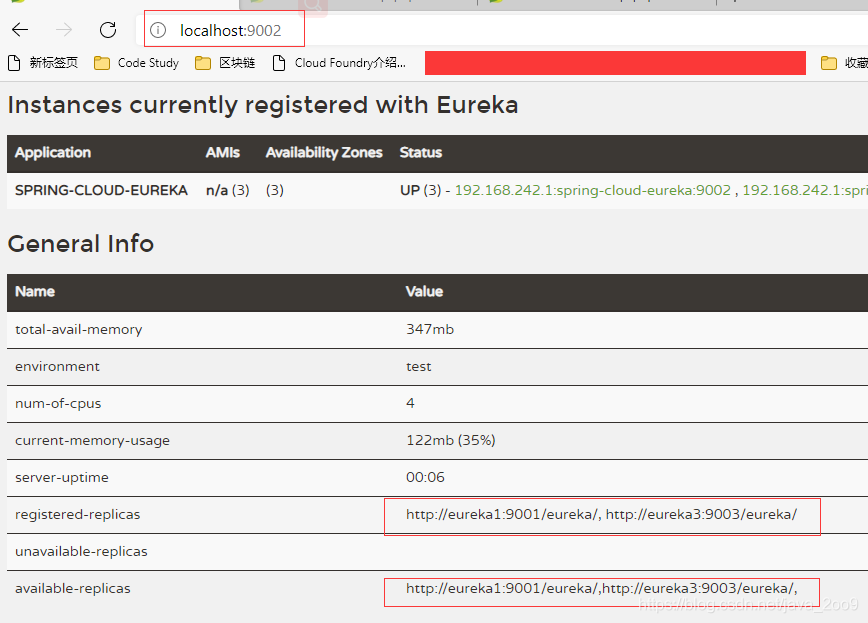Select the 00:06 uptime value
868x623 pixels.
click(425, 477)
